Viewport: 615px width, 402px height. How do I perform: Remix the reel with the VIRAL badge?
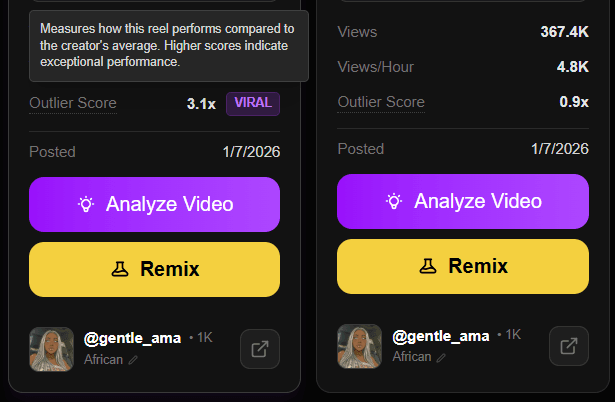pyautogui.click(x=155, y=269)
